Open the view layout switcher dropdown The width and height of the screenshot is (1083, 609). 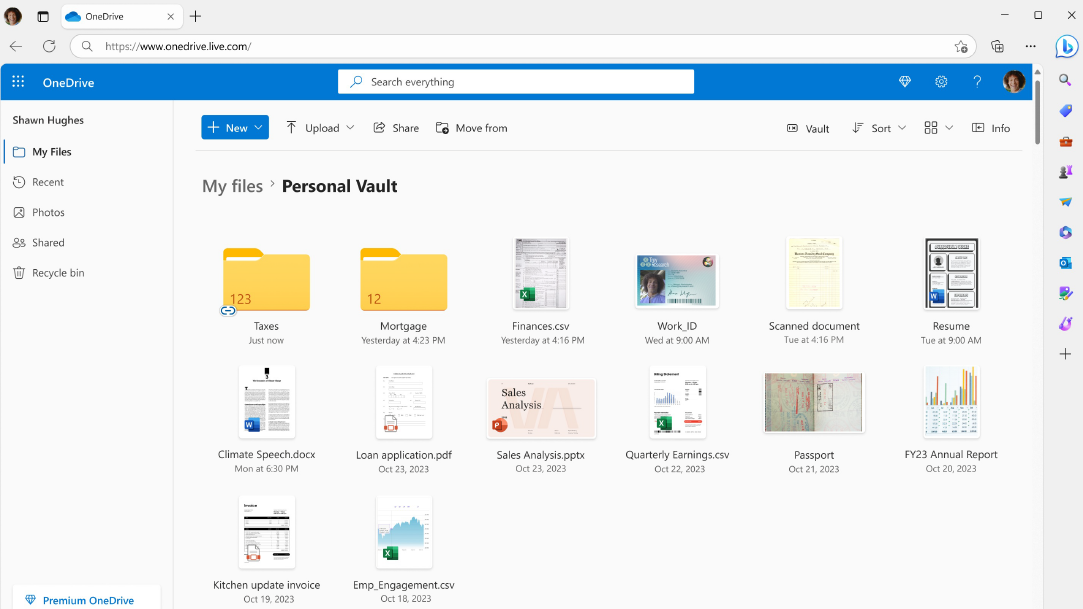click(938, 128)
